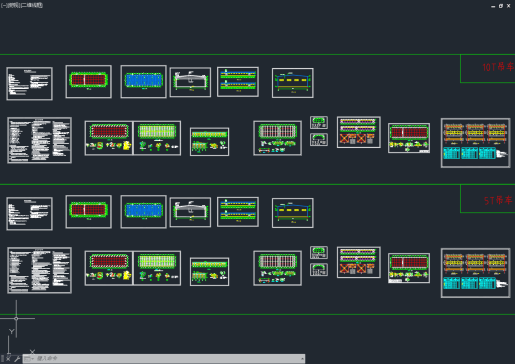Open the viewport [-] control menu
Image resolution: width=515 pixels, height=364 pixels.
(x=4, y=5)
